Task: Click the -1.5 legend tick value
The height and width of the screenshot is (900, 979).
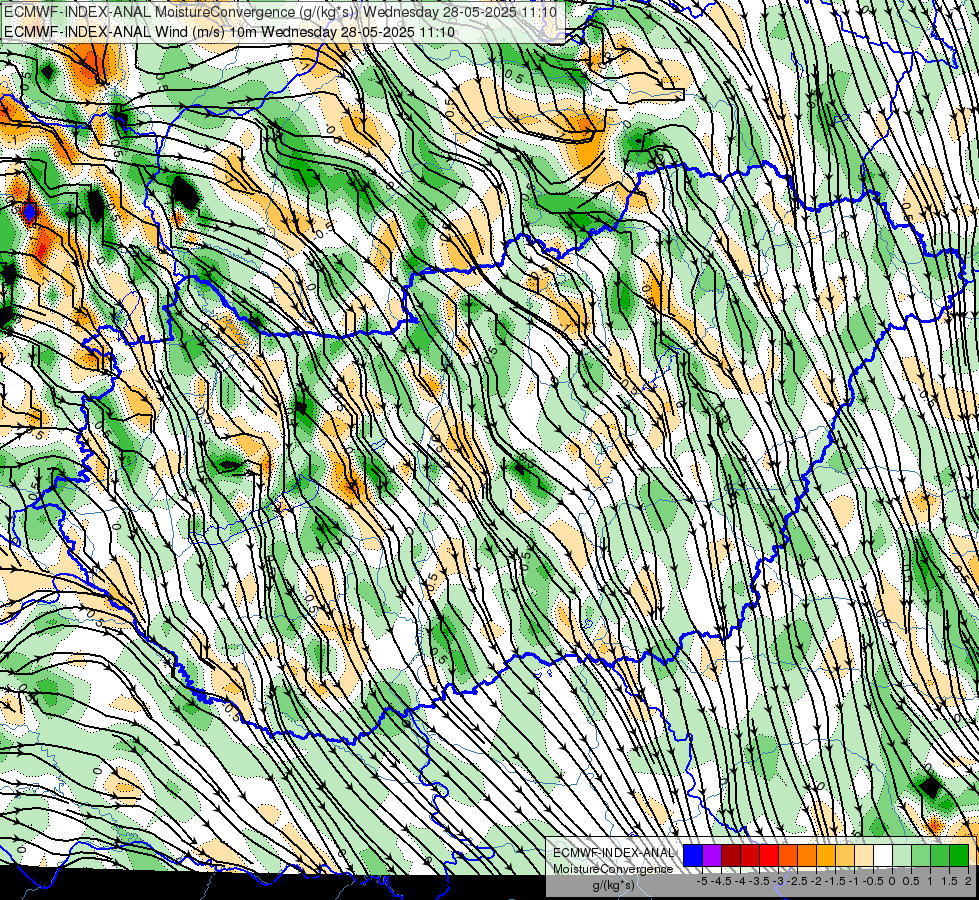Action: point(835,881)
